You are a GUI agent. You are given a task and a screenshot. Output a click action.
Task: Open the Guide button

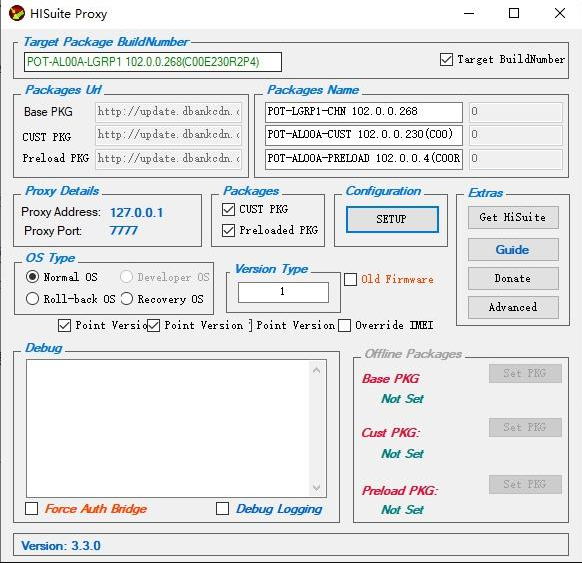513,250
